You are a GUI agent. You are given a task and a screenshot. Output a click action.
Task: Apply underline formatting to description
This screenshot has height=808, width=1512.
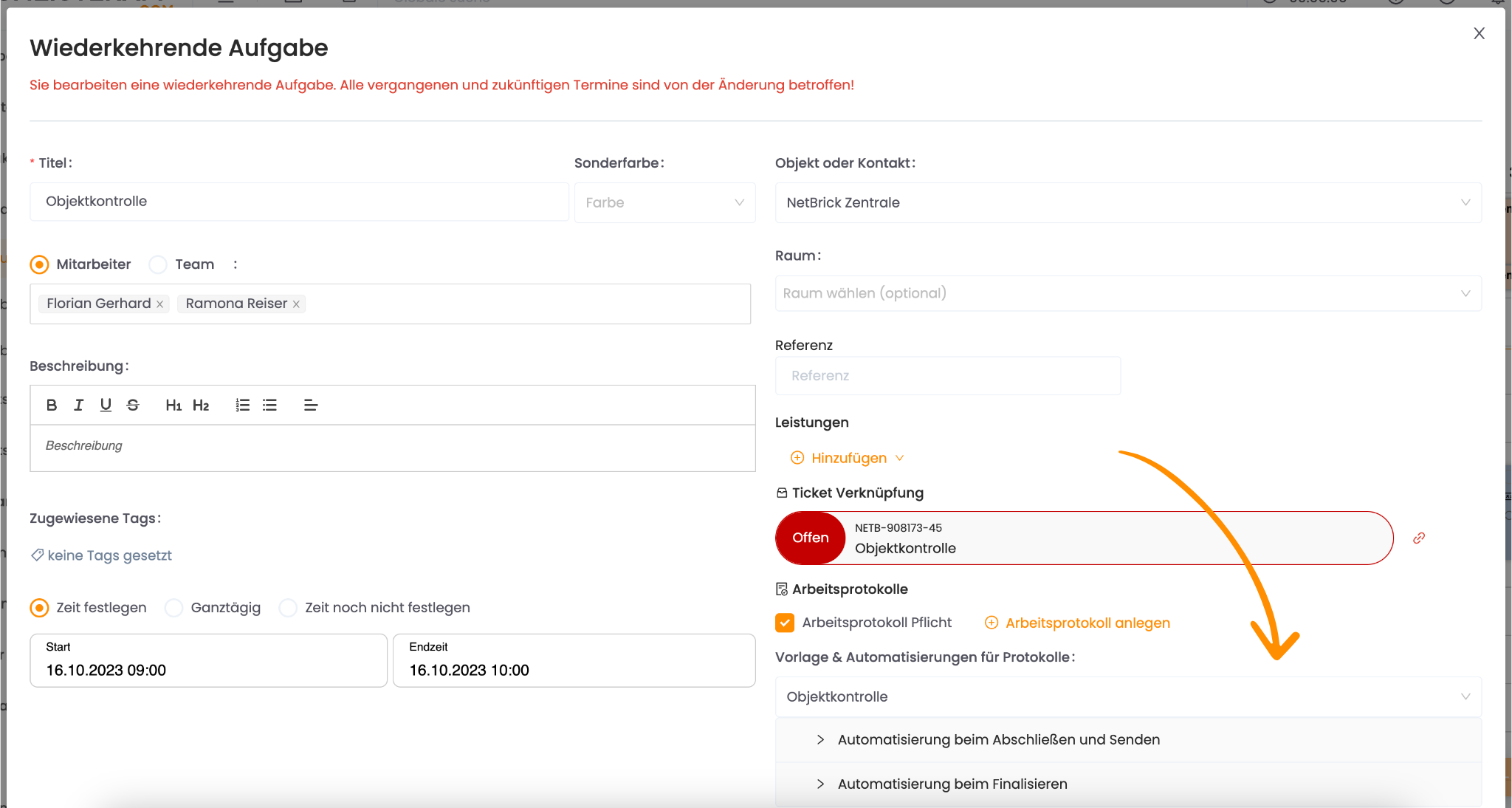[x=106, y=405]
